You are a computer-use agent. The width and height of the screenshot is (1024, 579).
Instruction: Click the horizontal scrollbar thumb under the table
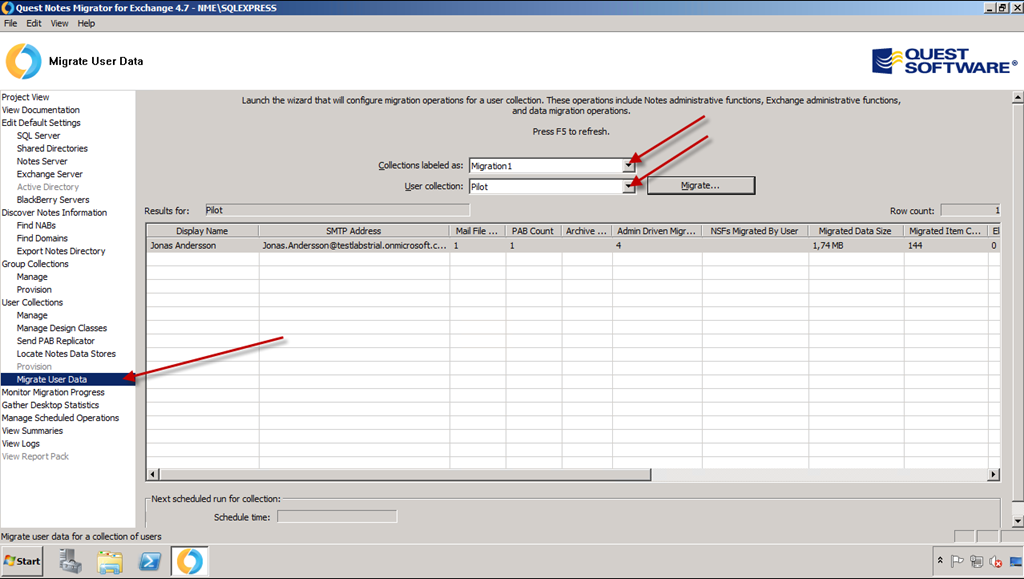click(x=406, y=475)
